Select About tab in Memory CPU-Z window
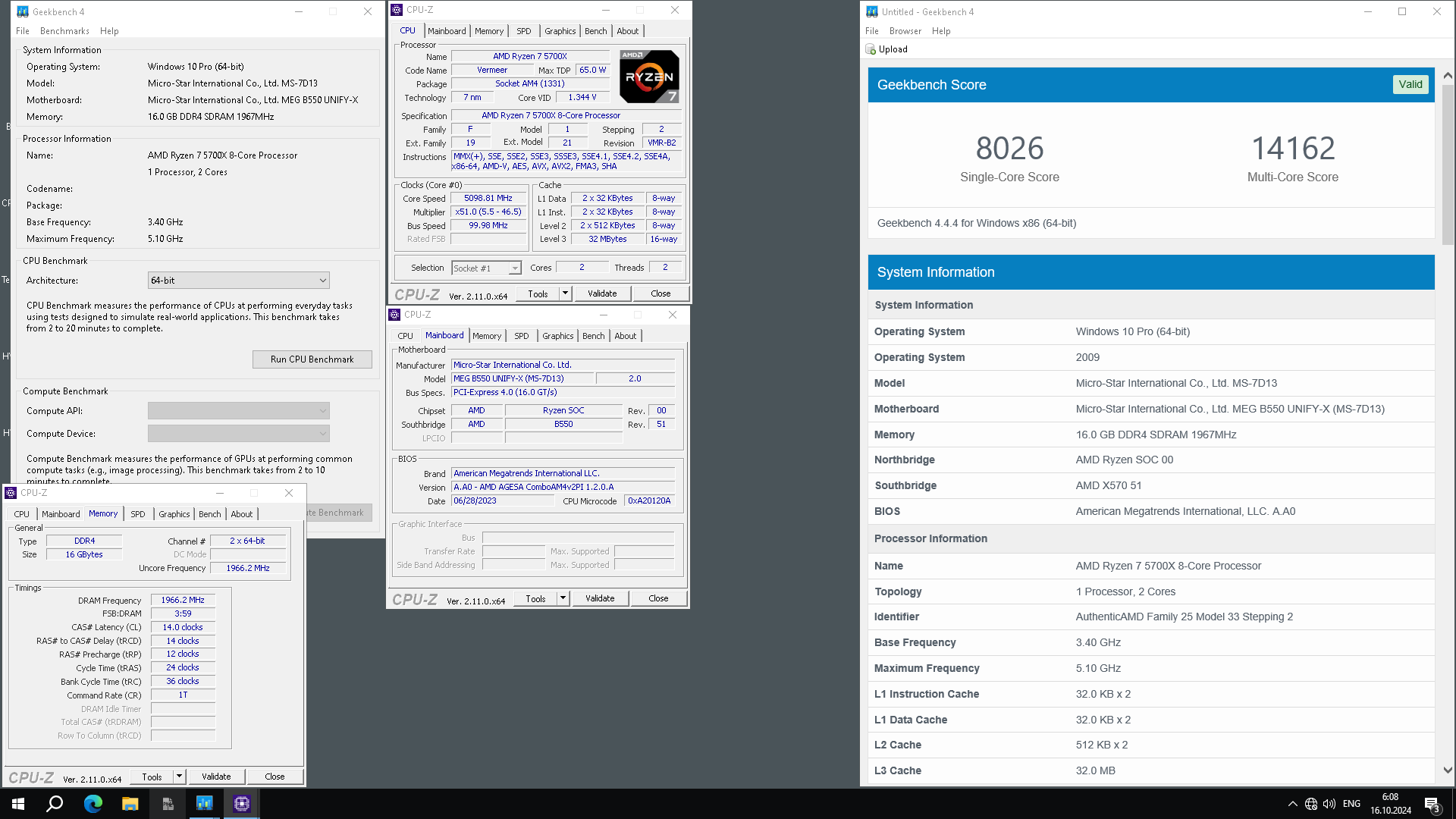This screenshot has width=1456, height=819. (x=242, y=514)
